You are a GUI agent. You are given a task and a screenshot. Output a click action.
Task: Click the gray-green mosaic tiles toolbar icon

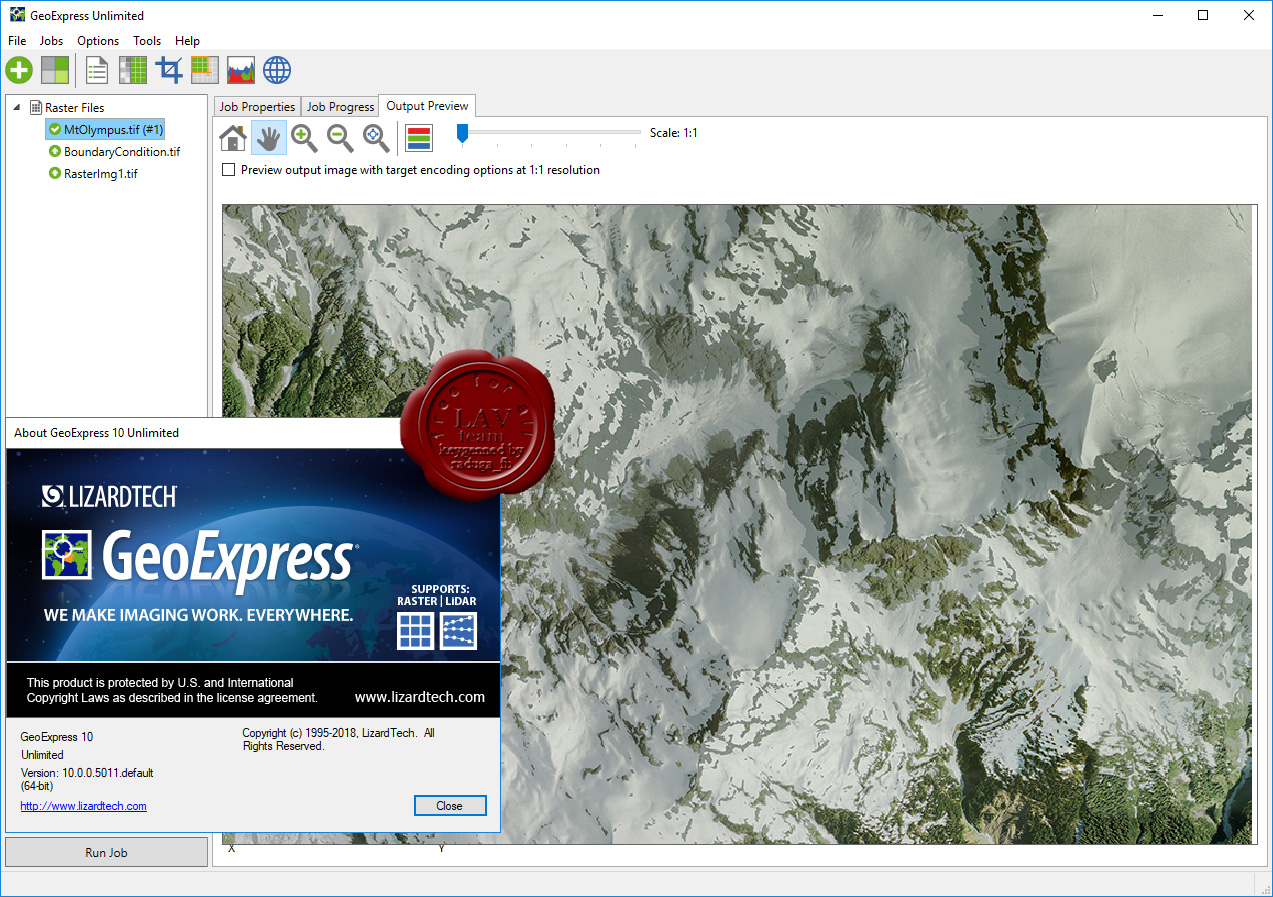pyautogui.click(x=55, y=70)
